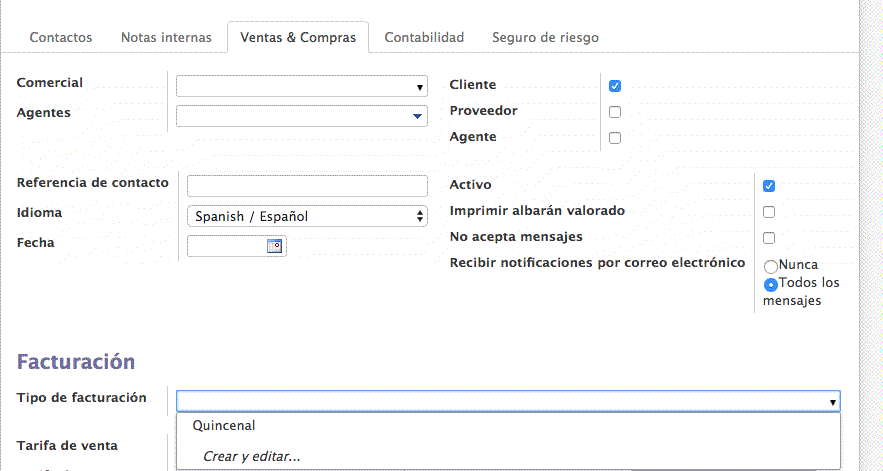Open the Notas internas tab
The image size is (883, 471).
point(166,37)
